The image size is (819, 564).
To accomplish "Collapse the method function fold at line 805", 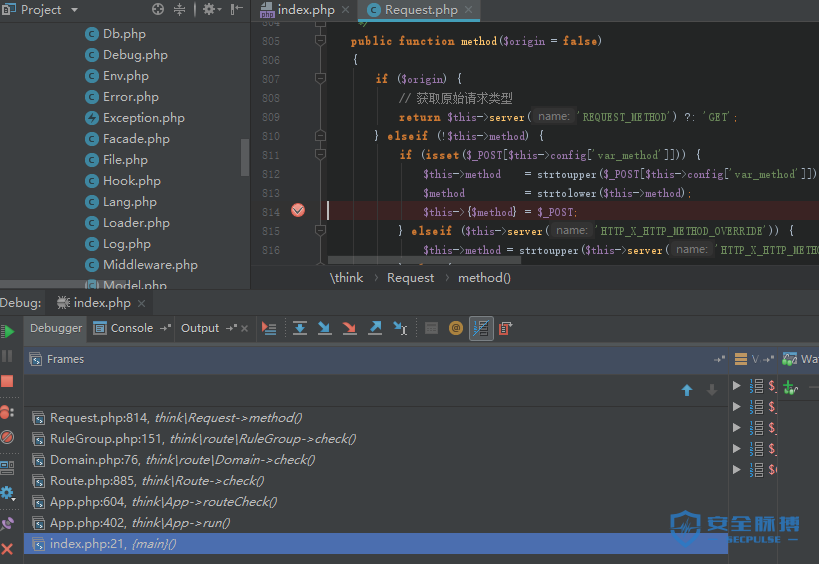I will click(321, 40).
